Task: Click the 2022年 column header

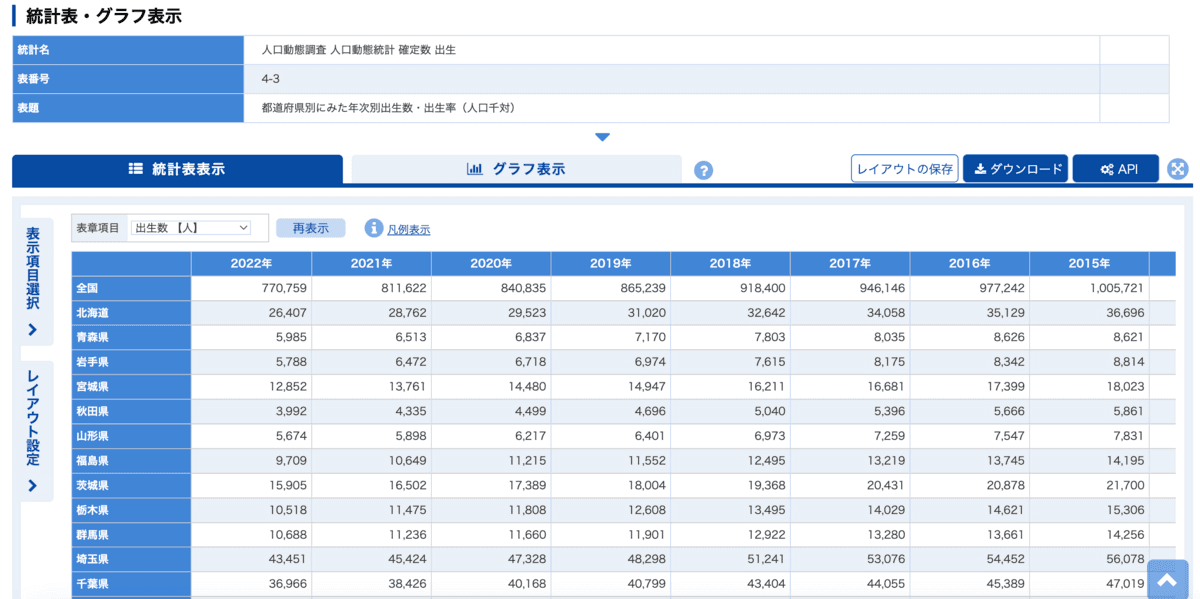Action: [x=251, y=263]
